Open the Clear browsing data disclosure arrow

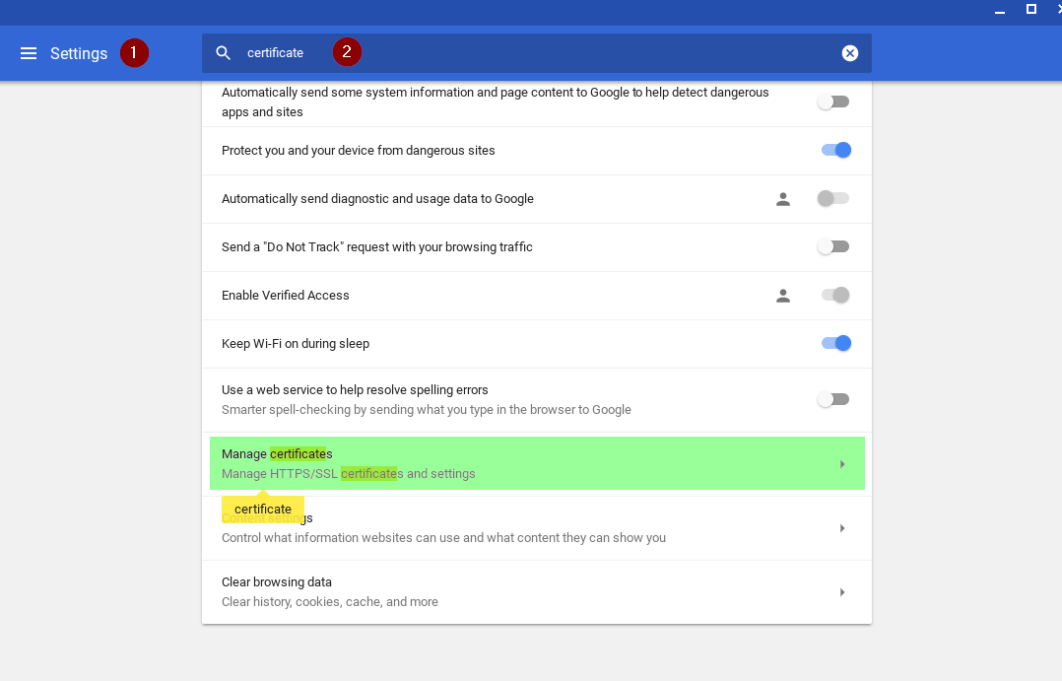pyautogui.click(x=841, y=591)
